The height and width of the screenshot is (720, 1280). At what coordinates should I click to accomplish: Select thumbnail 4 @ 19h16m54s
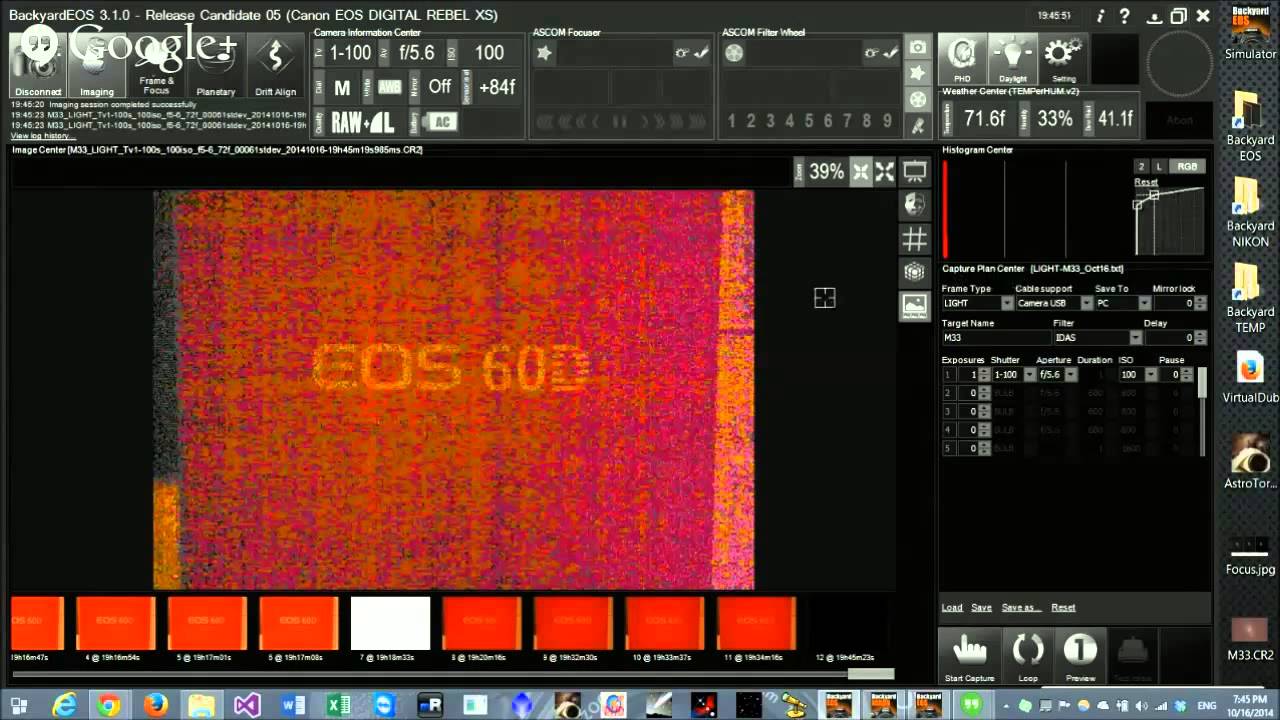[x=116, y=623]
